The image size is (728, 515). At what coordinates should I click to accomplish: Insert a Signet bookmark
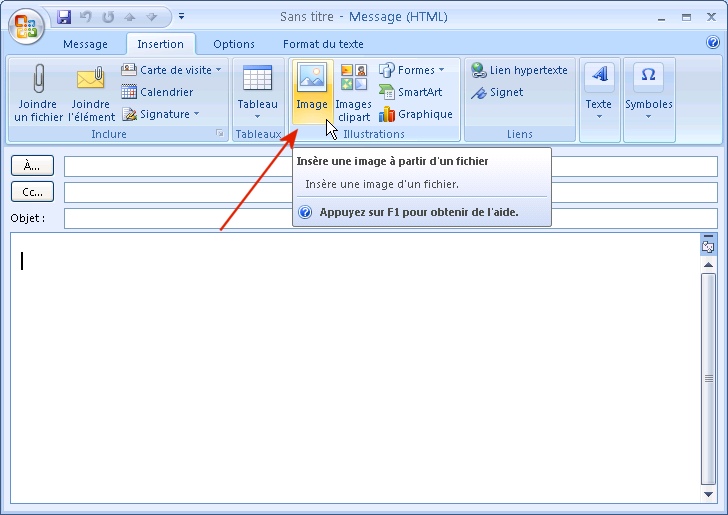pos(497,92)
